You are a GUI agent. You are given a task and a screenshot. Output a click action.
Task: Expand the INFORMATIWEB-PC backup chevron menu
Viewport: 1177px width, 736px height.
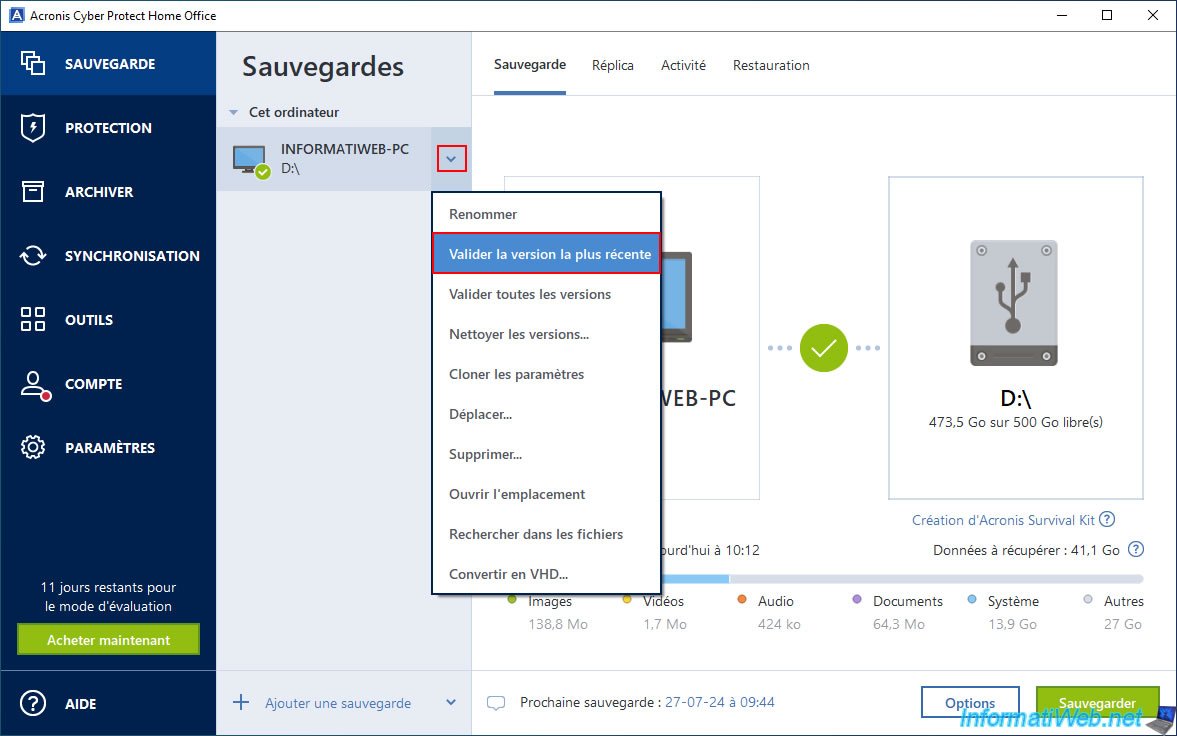point(451,158)
